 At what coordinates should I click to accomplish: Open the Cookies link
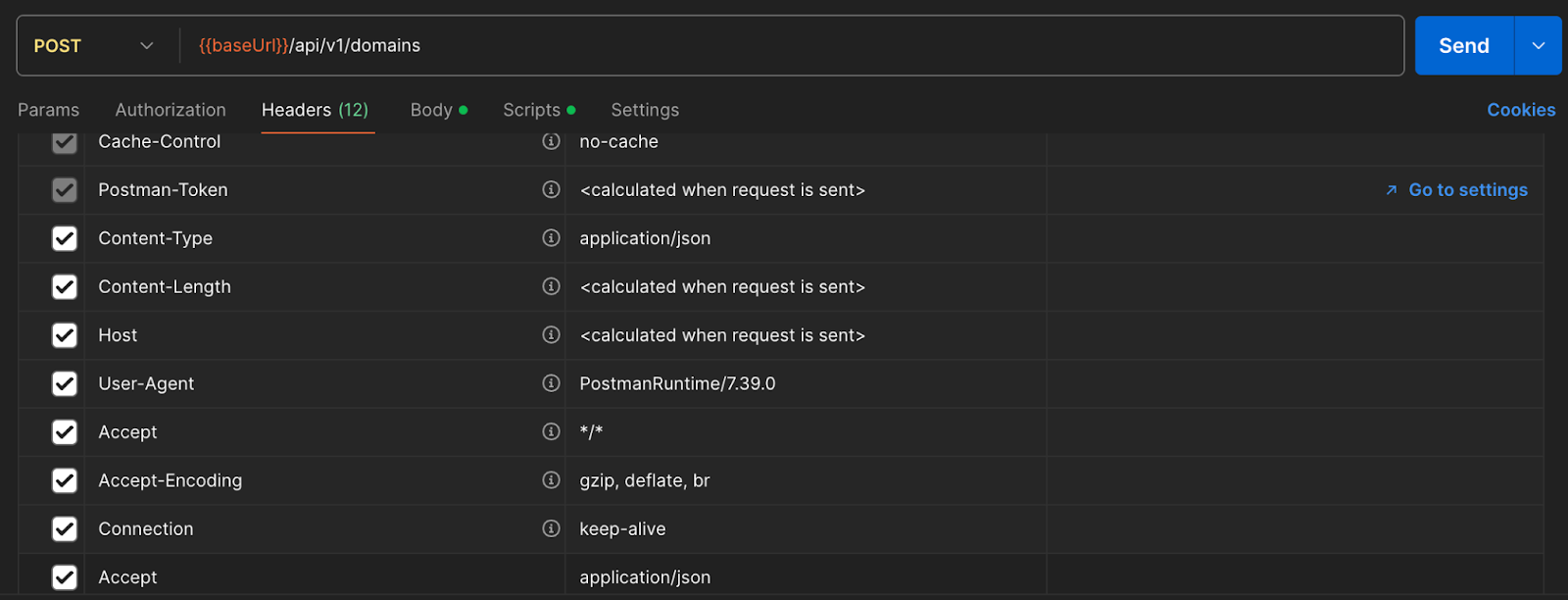coord(1521,110)
